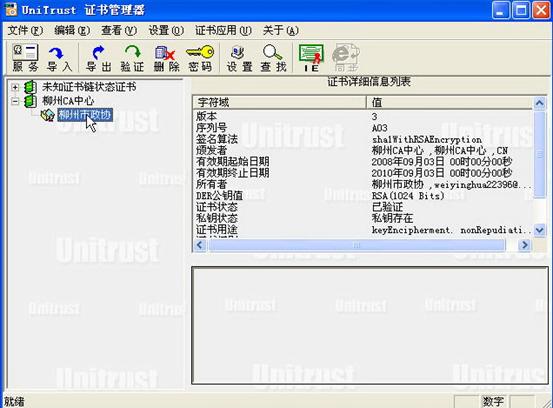Expand the 未知证书链状态证书 tree node
553x408 pixels.
(15, 87)
